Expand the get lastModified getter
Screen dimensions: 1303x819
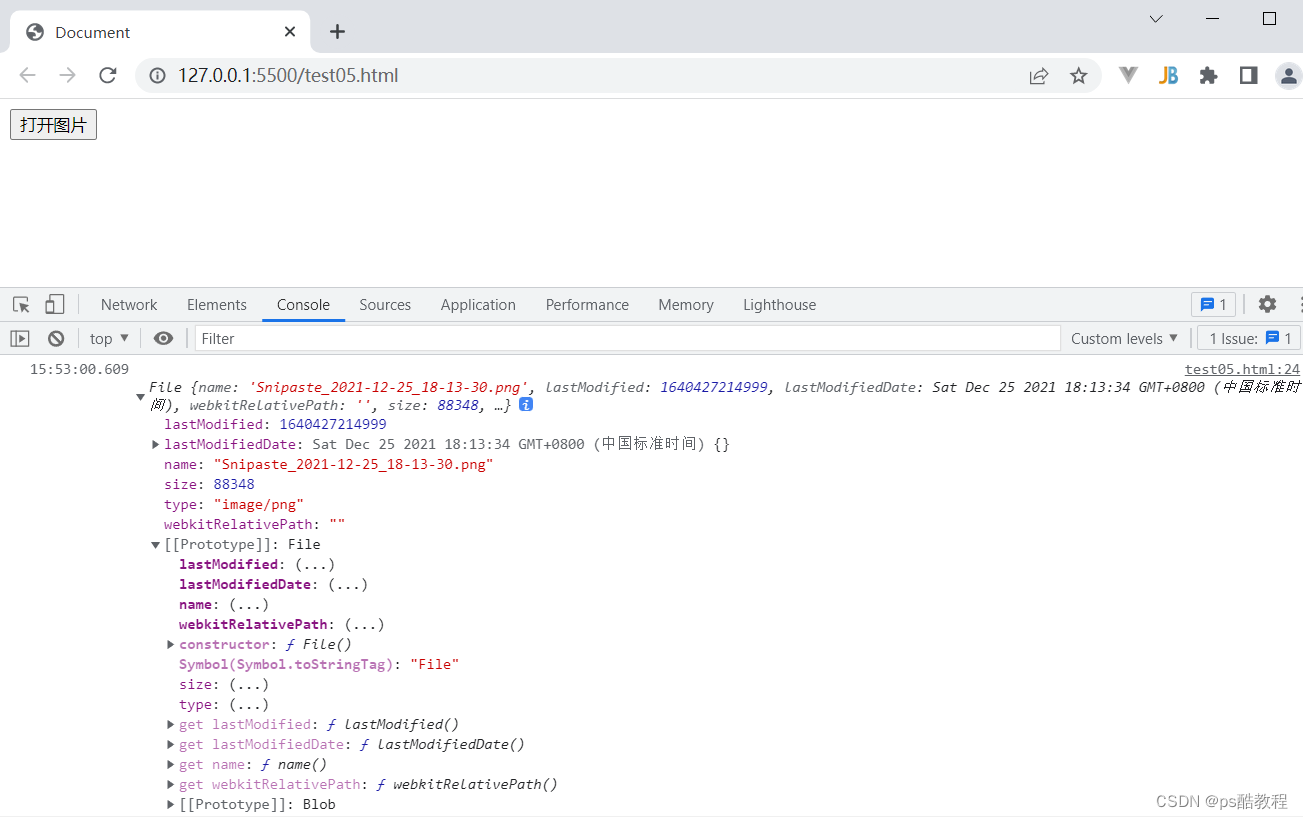(x=170, y=725)
